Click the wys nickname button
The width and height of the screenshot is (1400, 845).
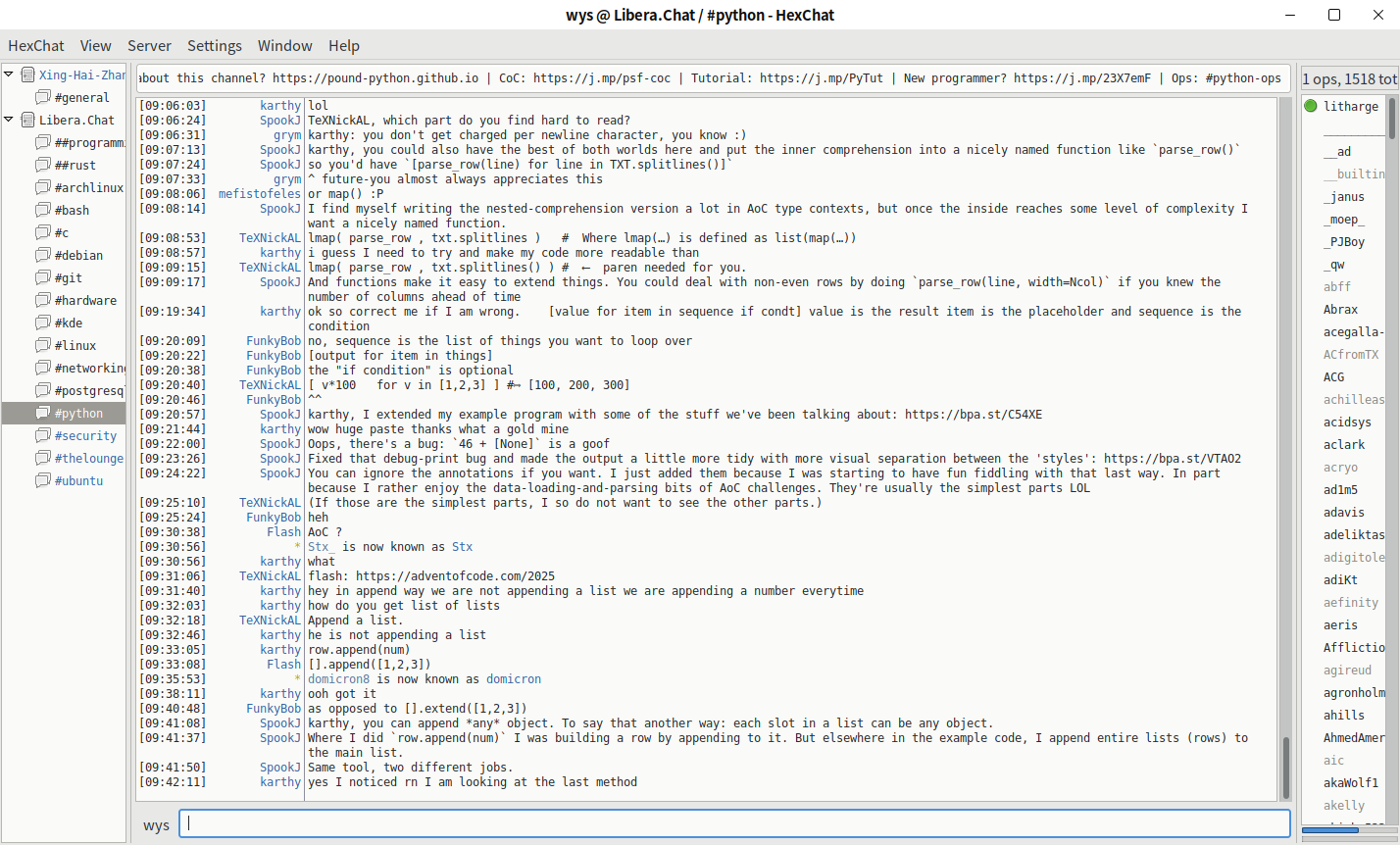156,825
